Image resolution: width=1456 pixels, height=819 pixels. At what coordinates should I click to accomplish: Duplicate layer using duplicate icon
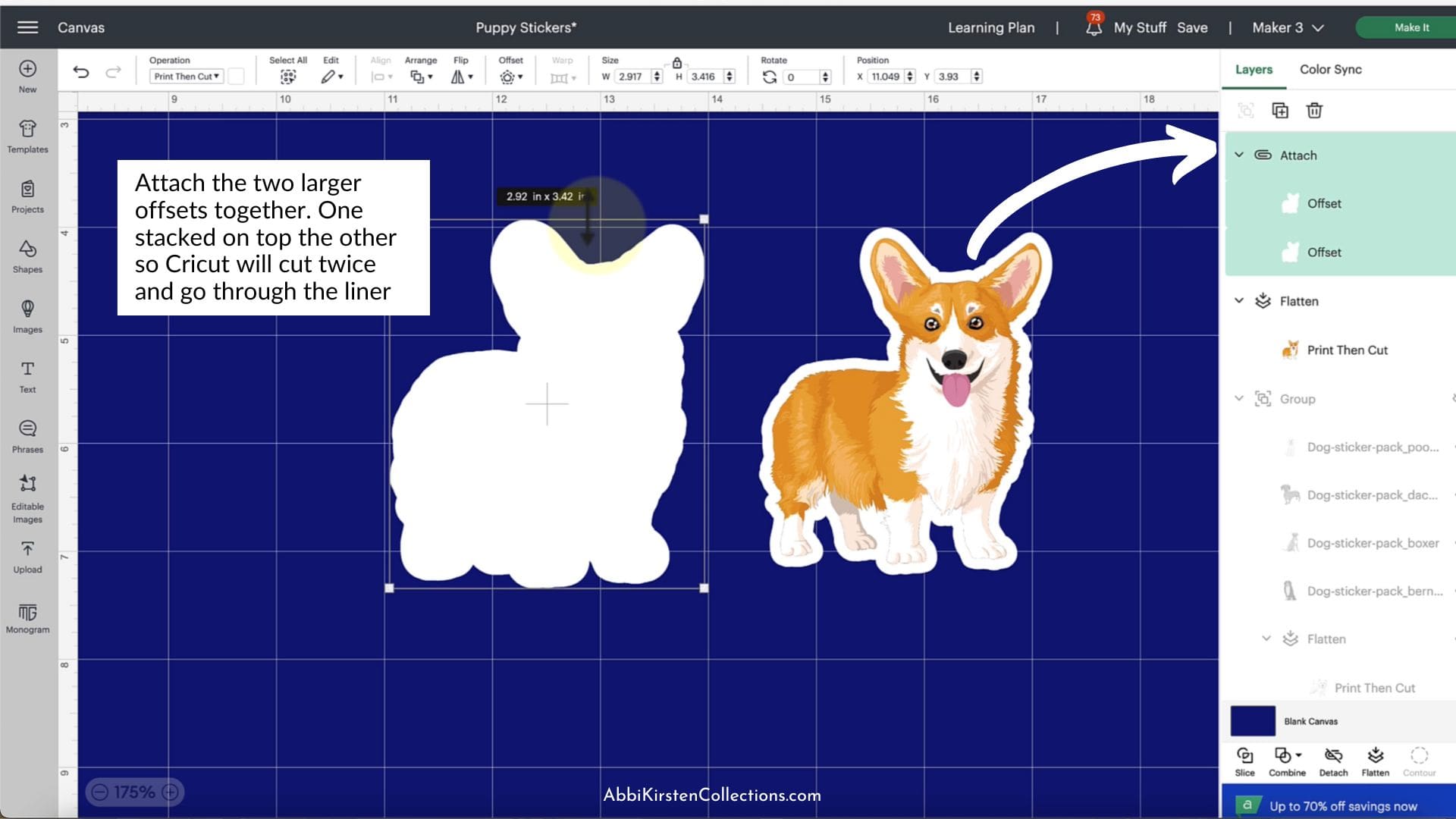(x=1280, y=111)
